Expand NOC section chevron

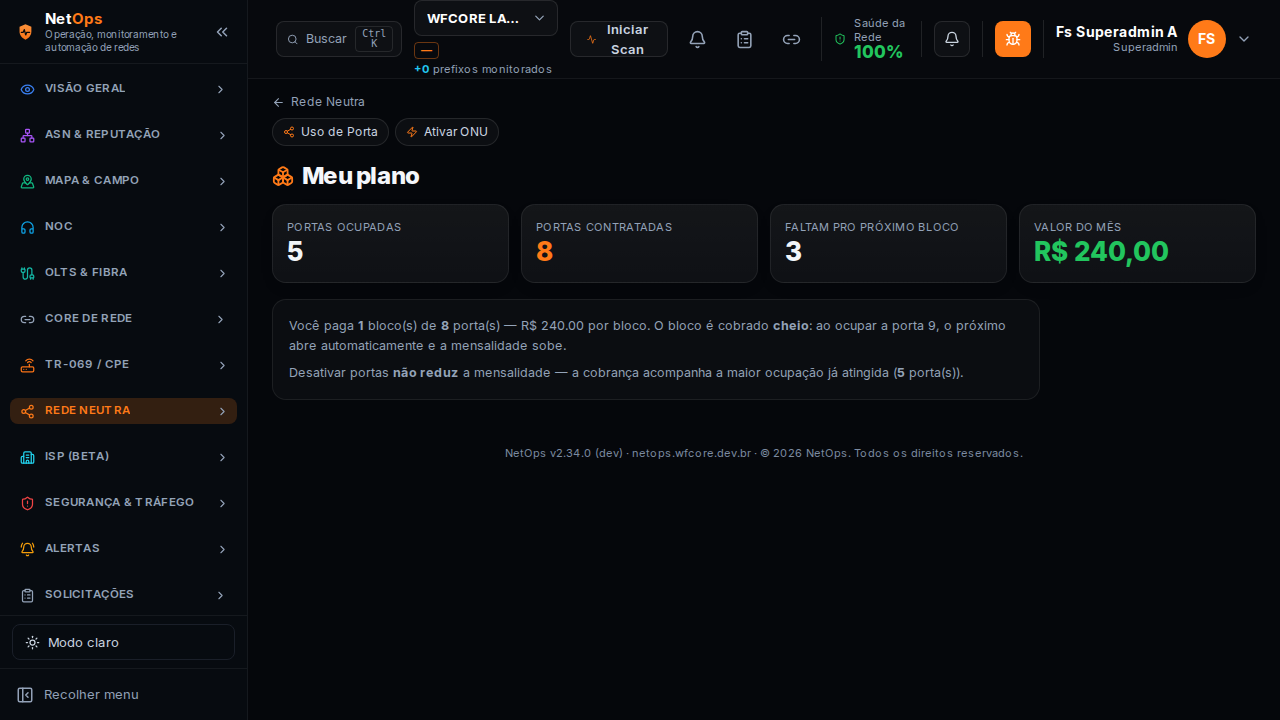coord(221,227)
